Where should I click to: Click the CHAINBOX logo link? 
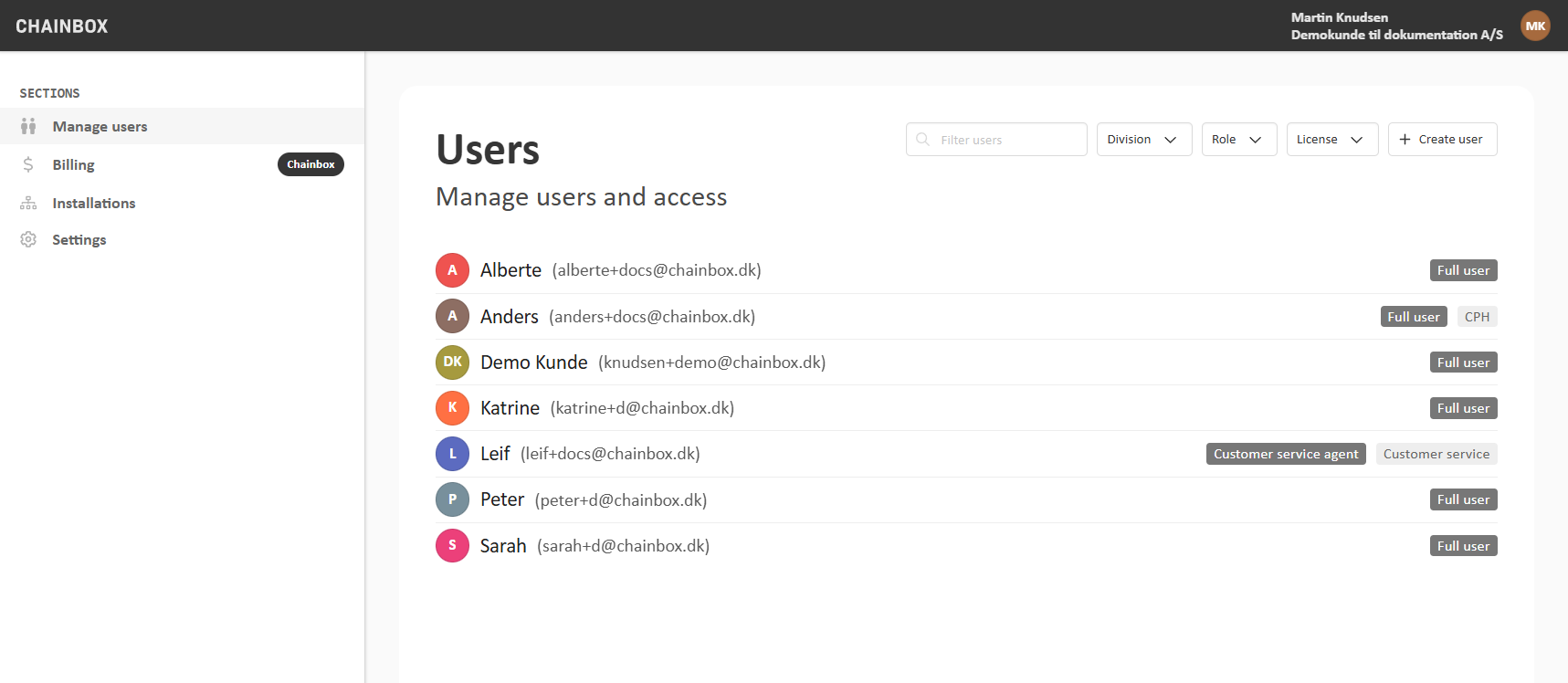tap(62, 26)
